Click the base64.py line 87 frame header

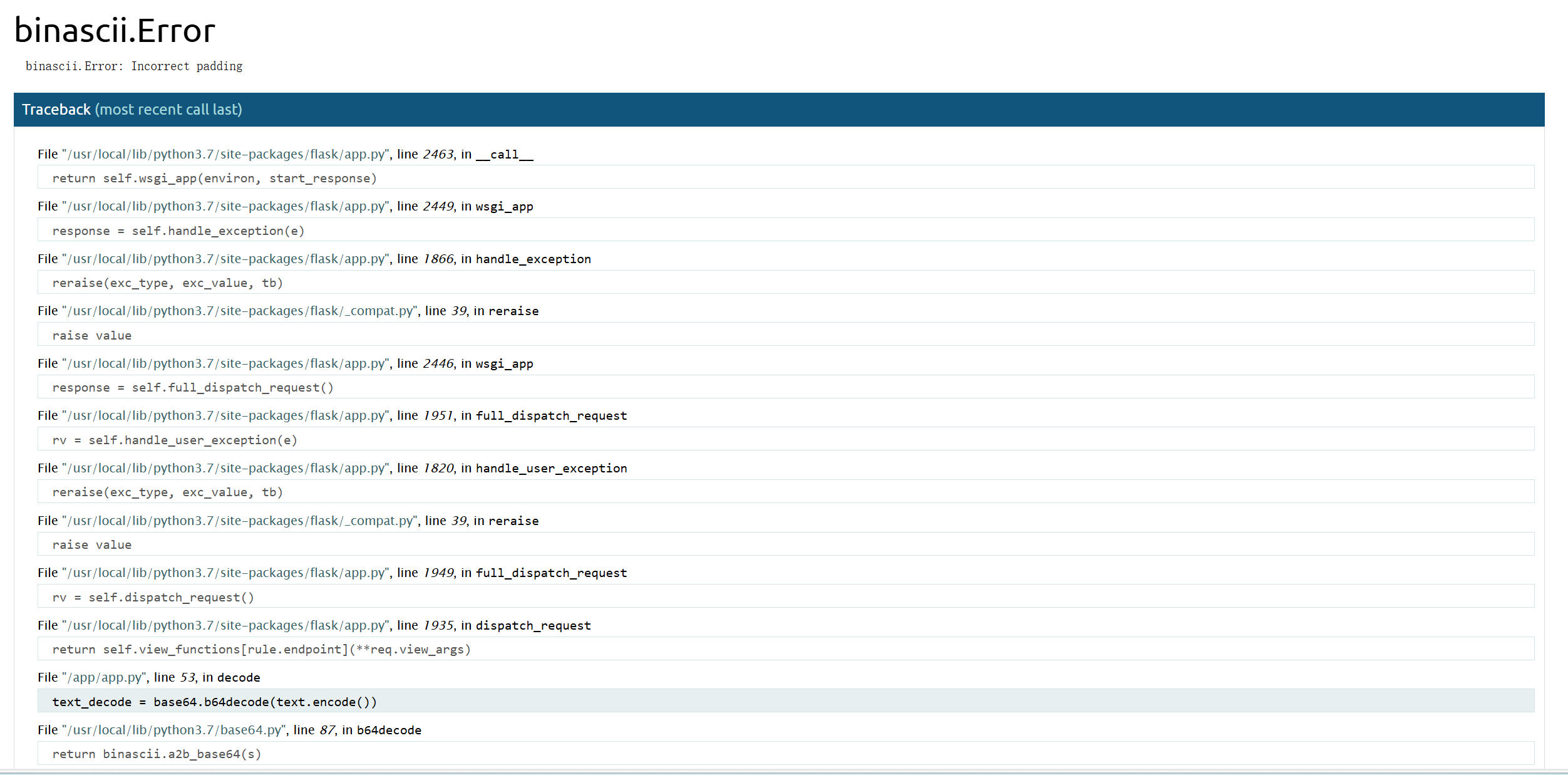[x=229, y=730]
